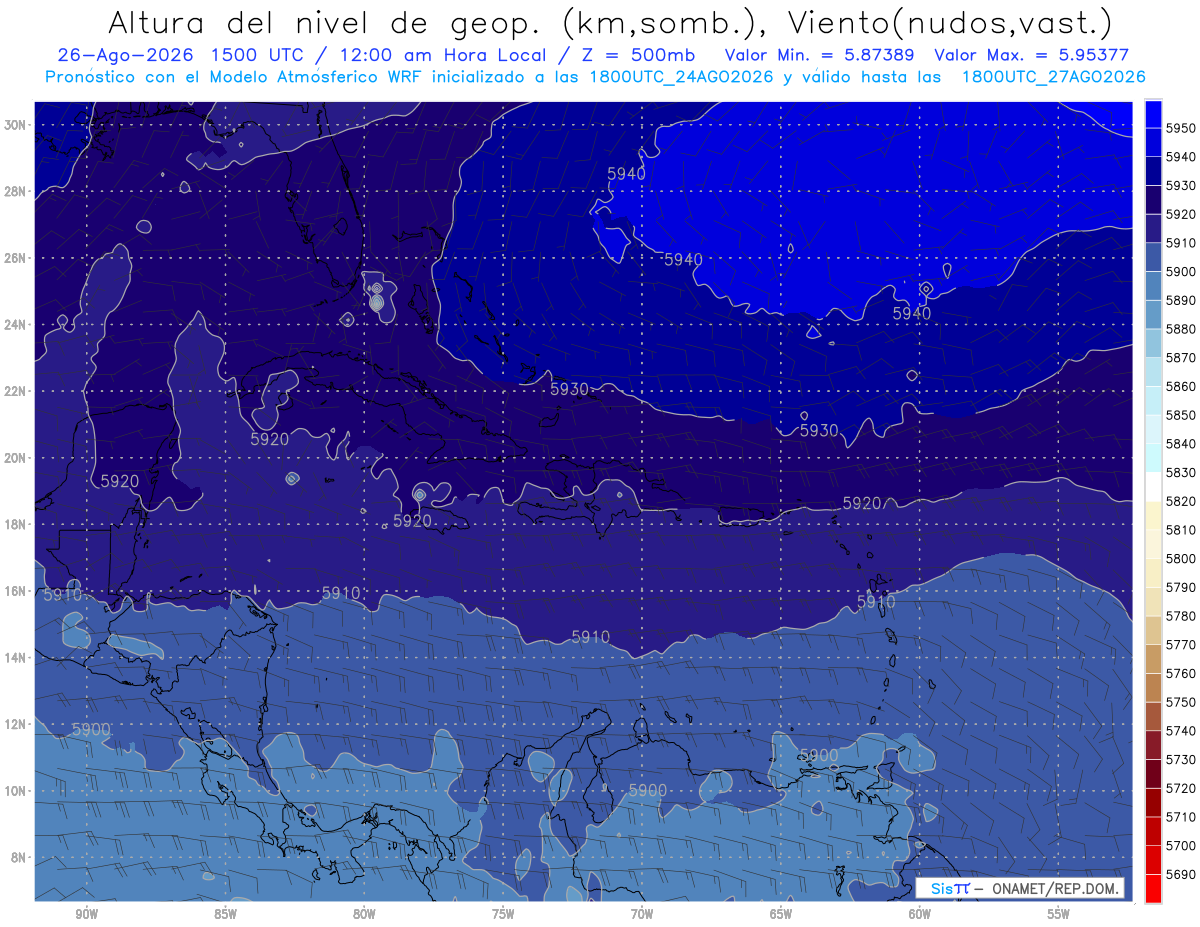Click the ONAMET/REP.DOM. credit box
The width and height of the screenshot is (1200, 927).
point(1019,888)
